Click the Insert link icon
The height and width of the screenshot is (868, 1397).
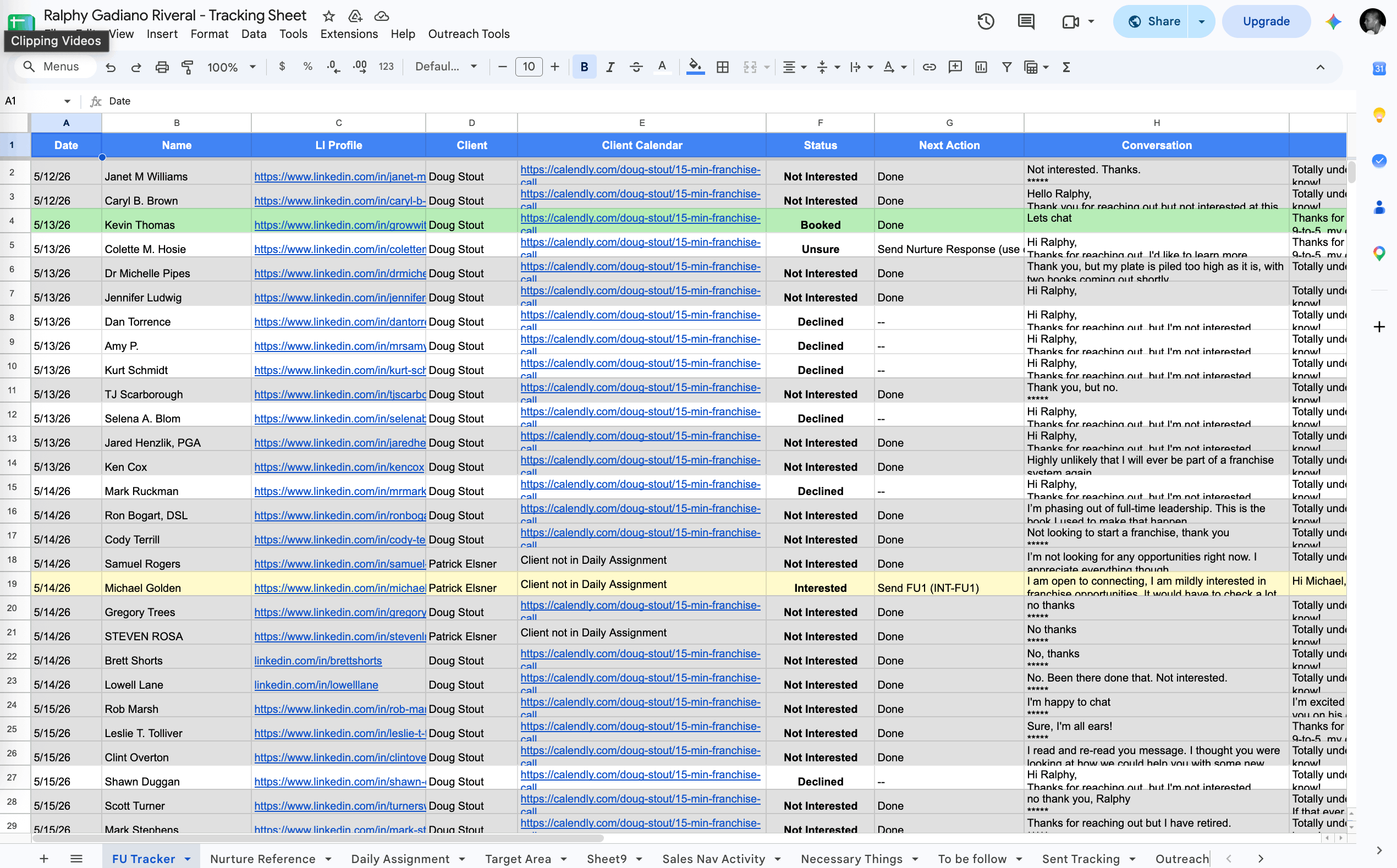tap(930, 67)
